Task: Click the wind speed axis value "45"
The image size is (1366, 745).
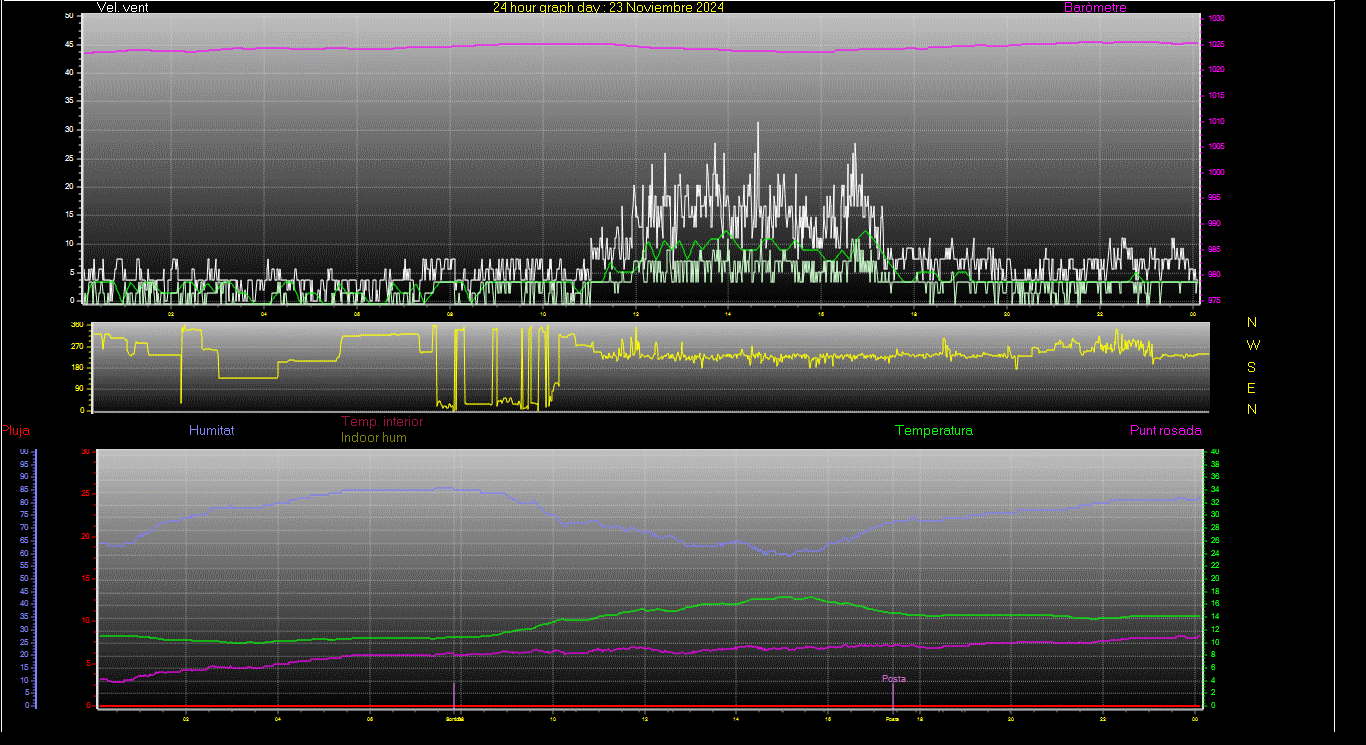Action: [69, 44]
